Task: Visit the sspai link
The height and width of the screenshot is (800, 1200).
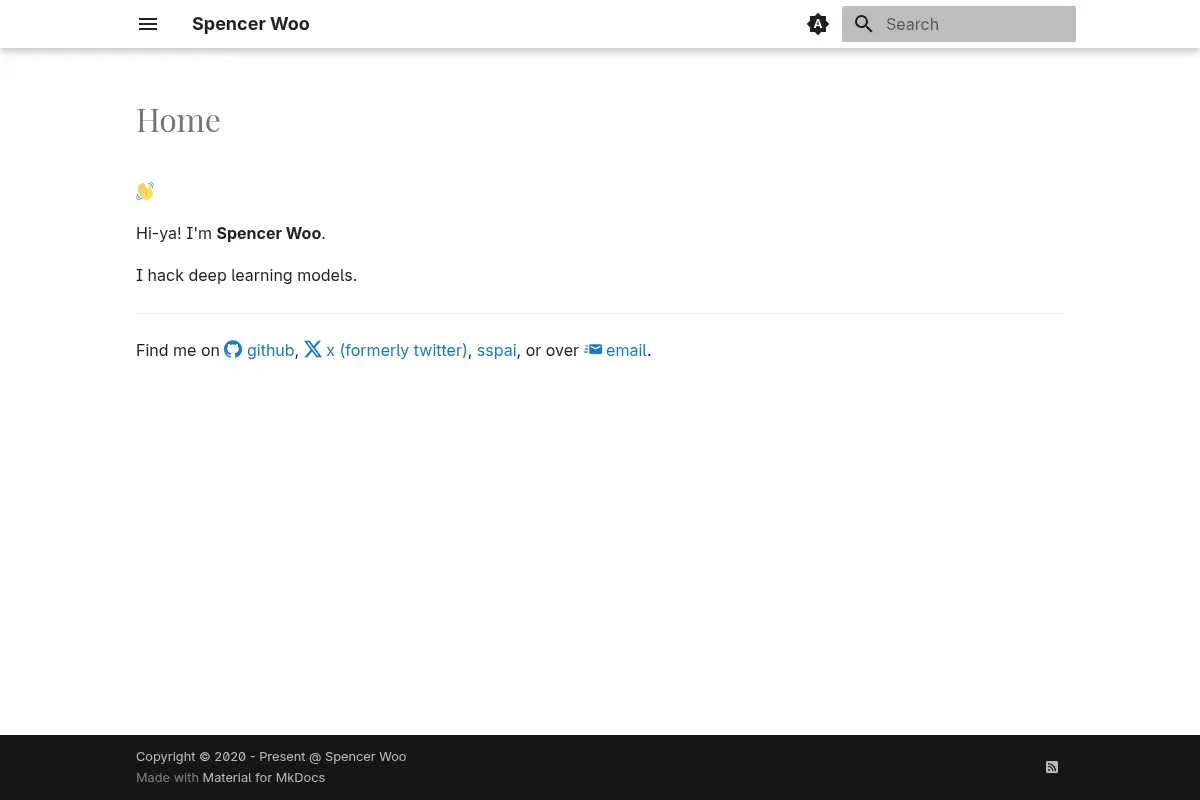Action: click(496, 350)
